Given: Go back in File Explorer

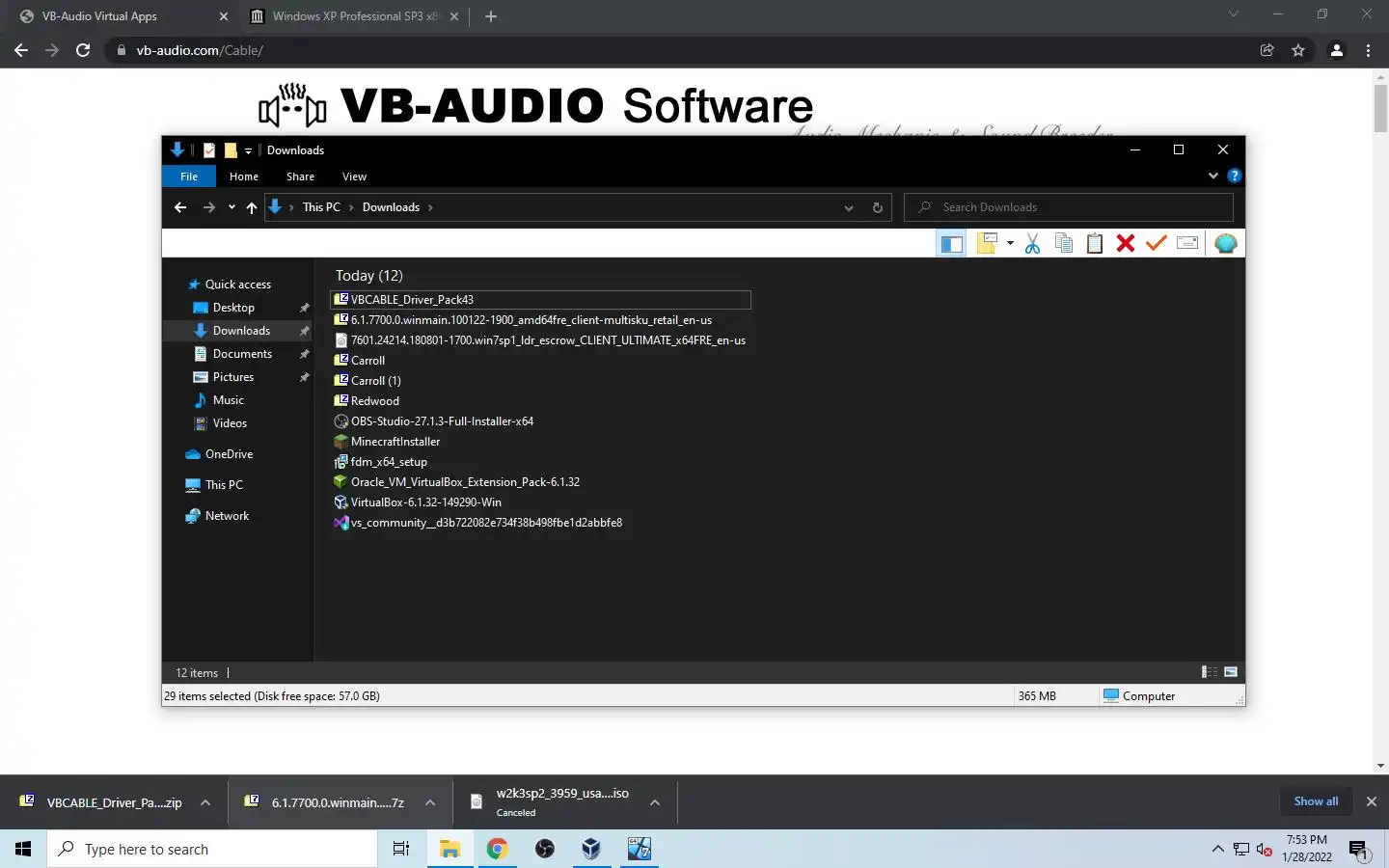Looking at the screenshot, I should pyautogui.click(x=180, y=207).
